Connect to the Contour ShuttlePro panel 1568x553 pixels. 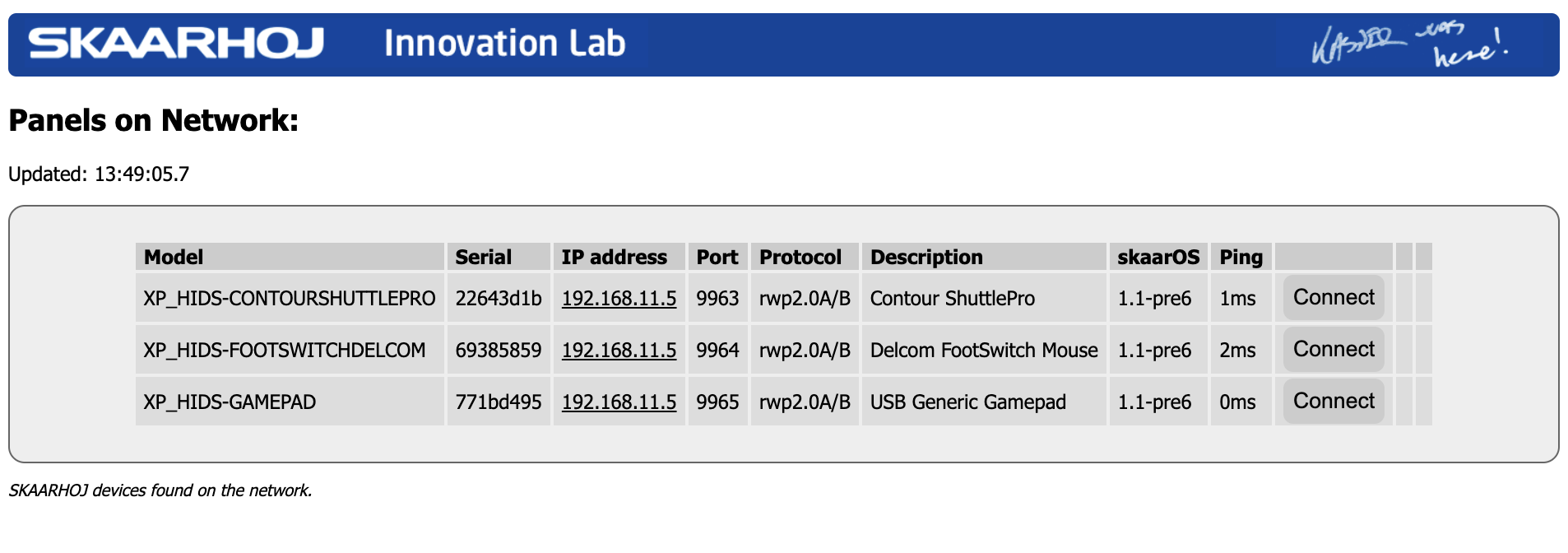(1334, 297)
